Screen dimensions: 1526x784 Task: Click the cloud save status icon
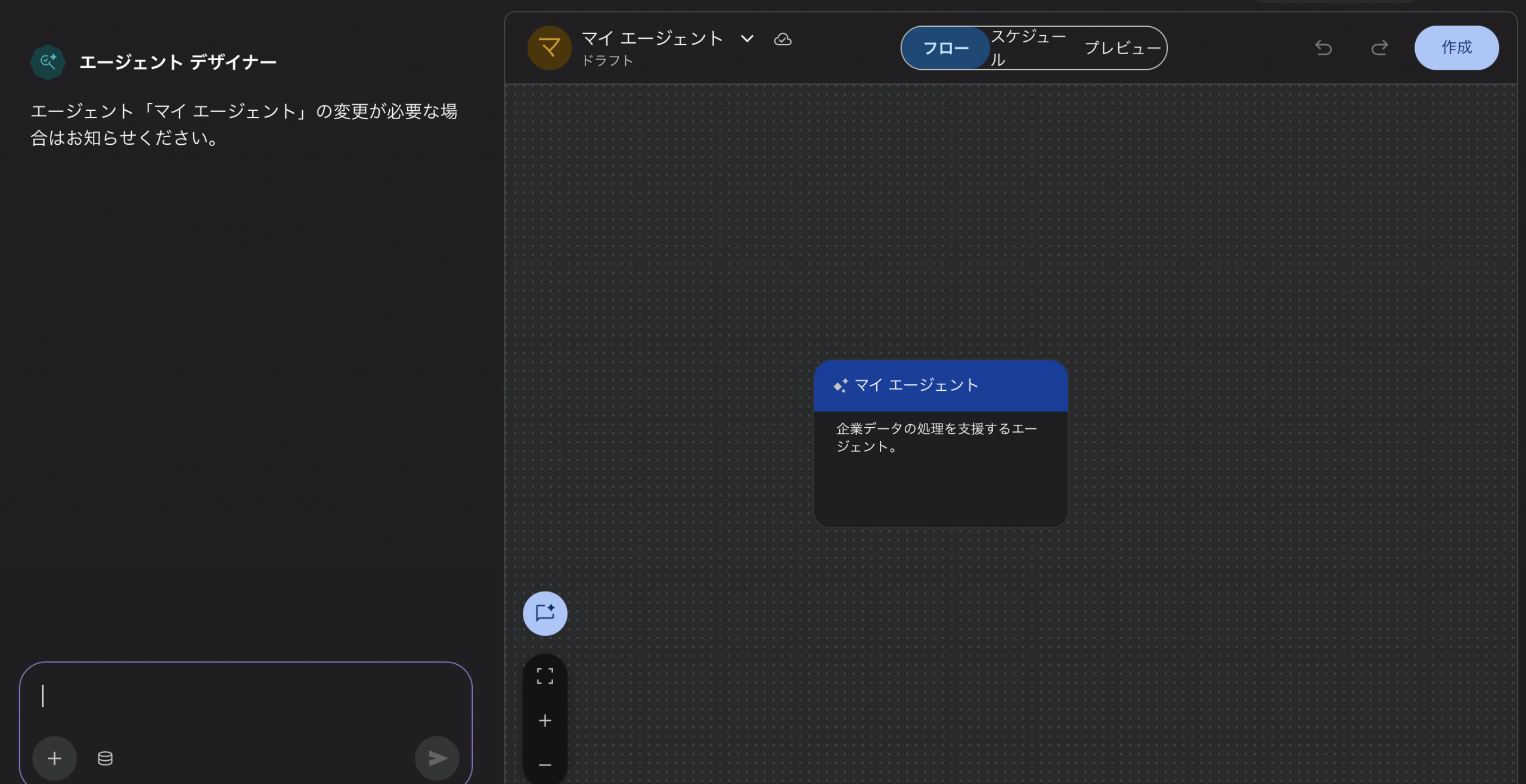(782, 39)
